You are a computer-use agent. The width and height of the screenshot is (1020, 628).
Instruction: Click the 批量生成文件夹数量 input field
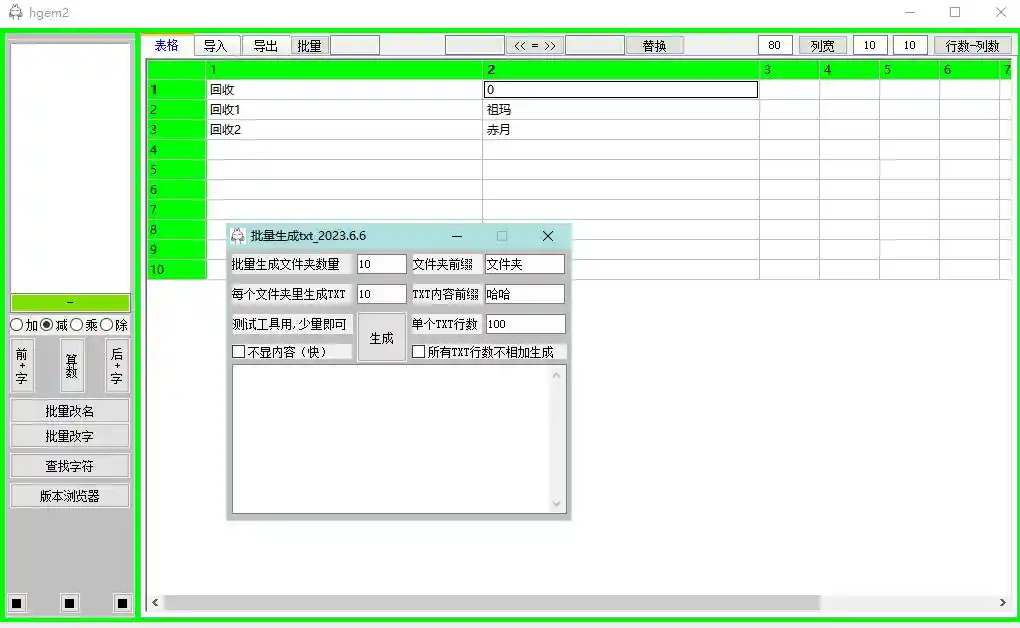pyautogui.click(x=382, y=264)
